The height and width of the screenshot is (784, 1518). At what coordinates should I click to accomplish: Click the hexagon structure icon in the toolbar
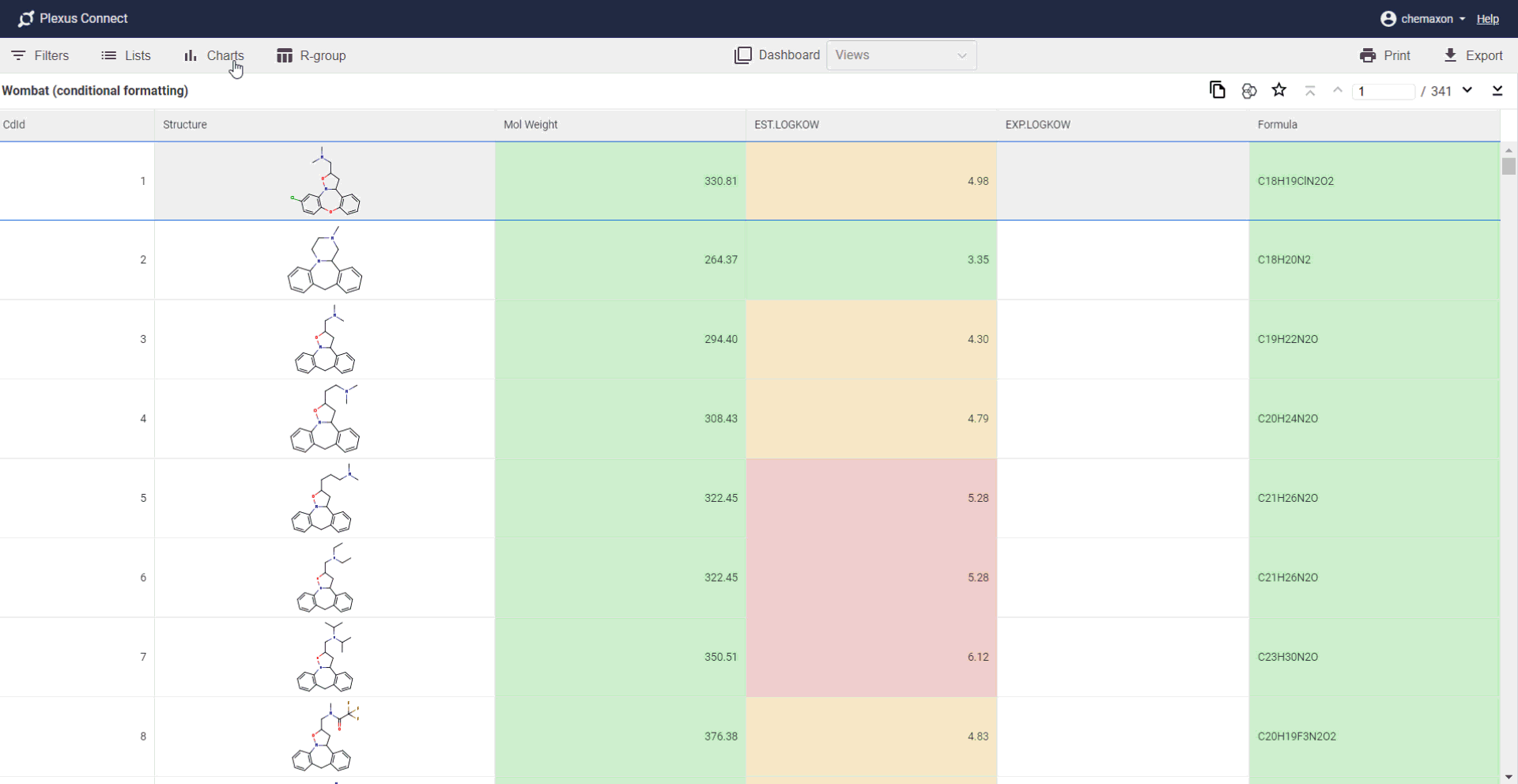[1249, 91]
